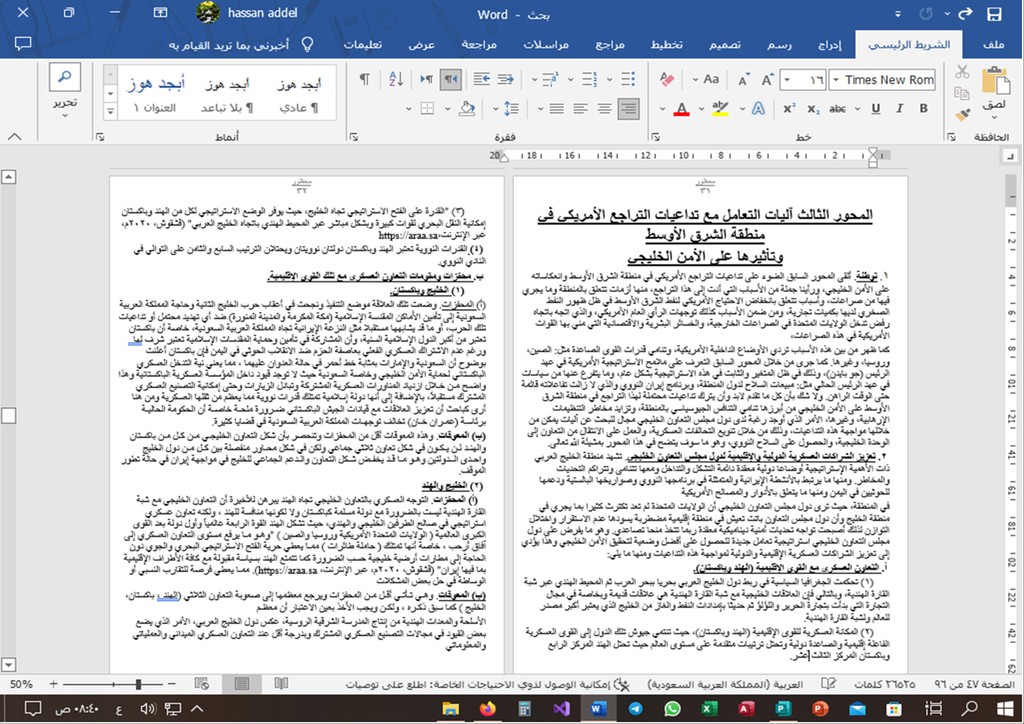Image resolution: width=1024 pixels, height=724 pixels.
Task: Open the Insert (إدراج) tab
Action: tap(829, 44)
